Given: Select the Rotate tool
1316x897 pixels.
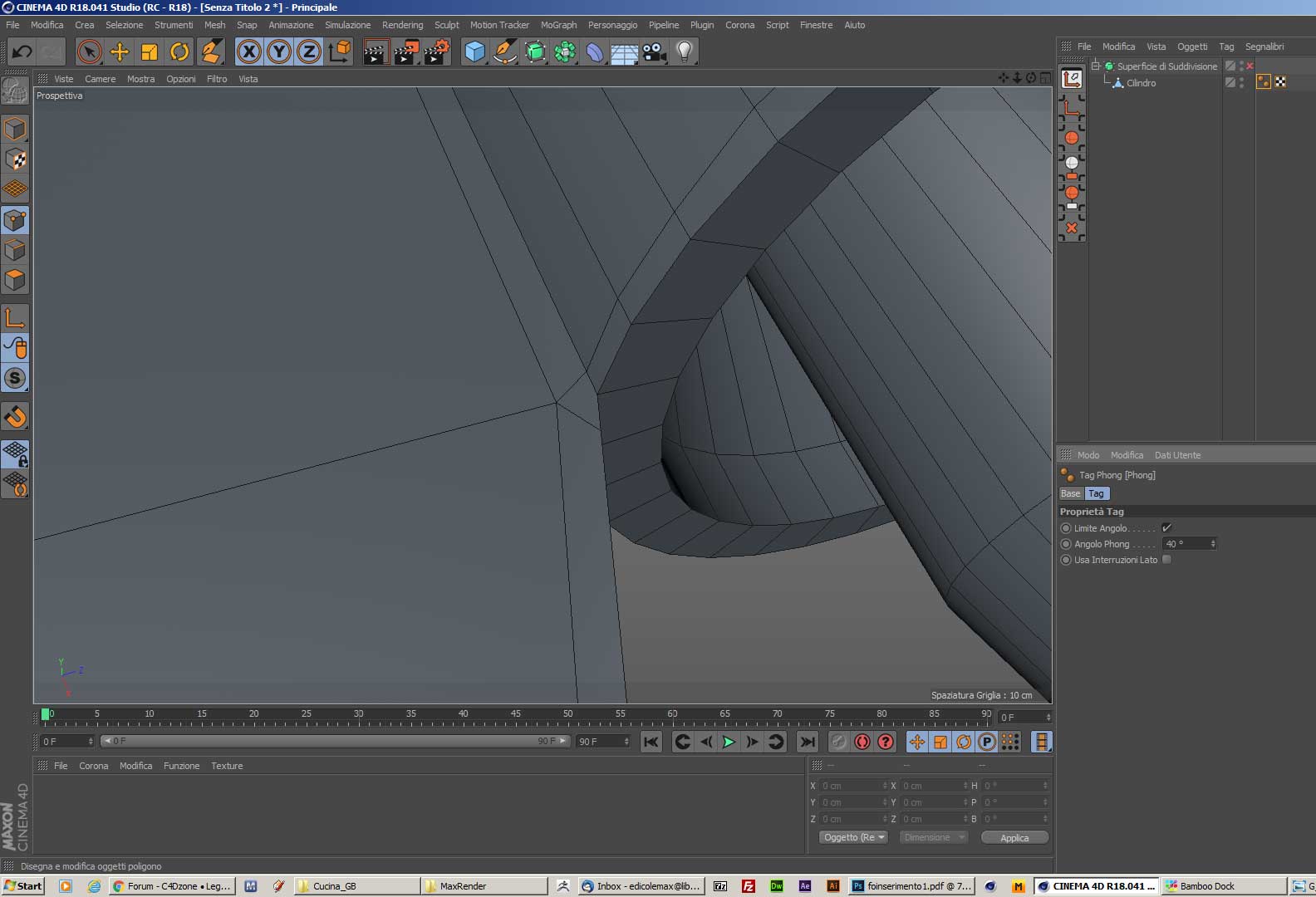Looking at the screenshot, I should [x=179, y=52].
